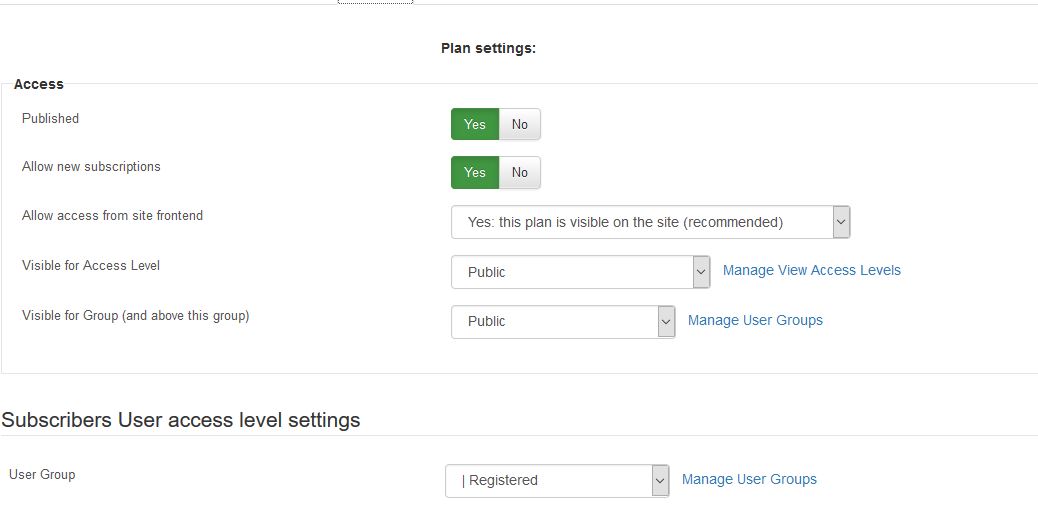Screen dimensions: 1038x526
Task: Click the chevron arrow on the frontend access dropdown
Action: (x=841, y=222)
